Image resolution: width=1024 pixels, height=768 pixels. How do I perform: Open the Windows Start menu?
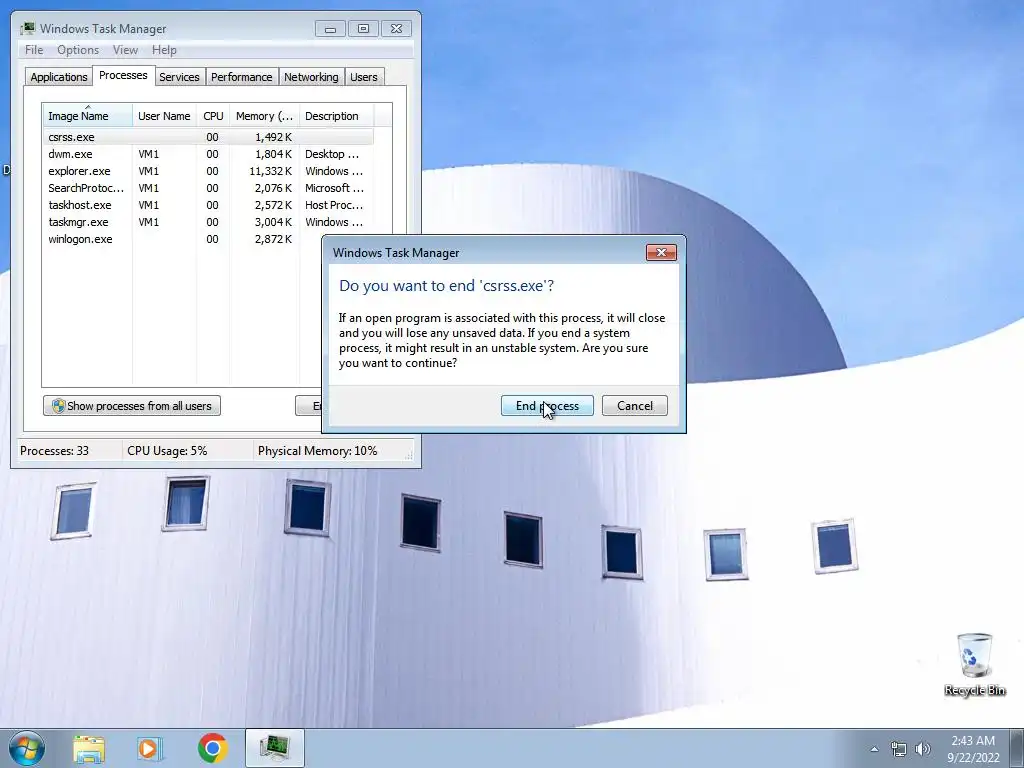pos(26,748)
